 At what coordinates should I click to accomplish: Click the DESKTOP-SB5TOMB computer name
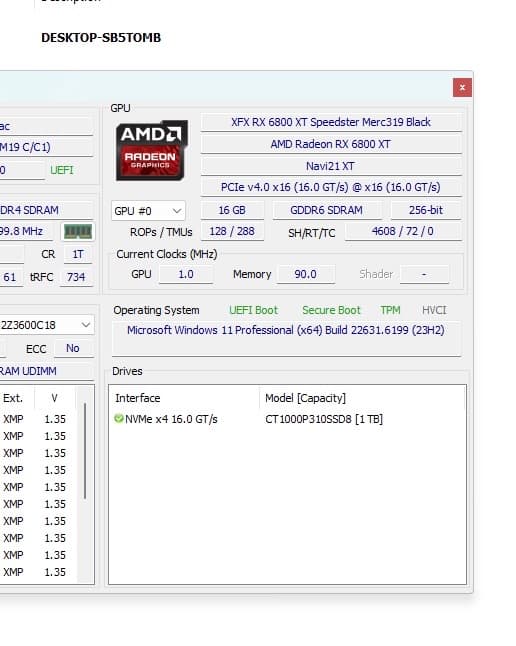pyautogui.click(x=101, y=37)
